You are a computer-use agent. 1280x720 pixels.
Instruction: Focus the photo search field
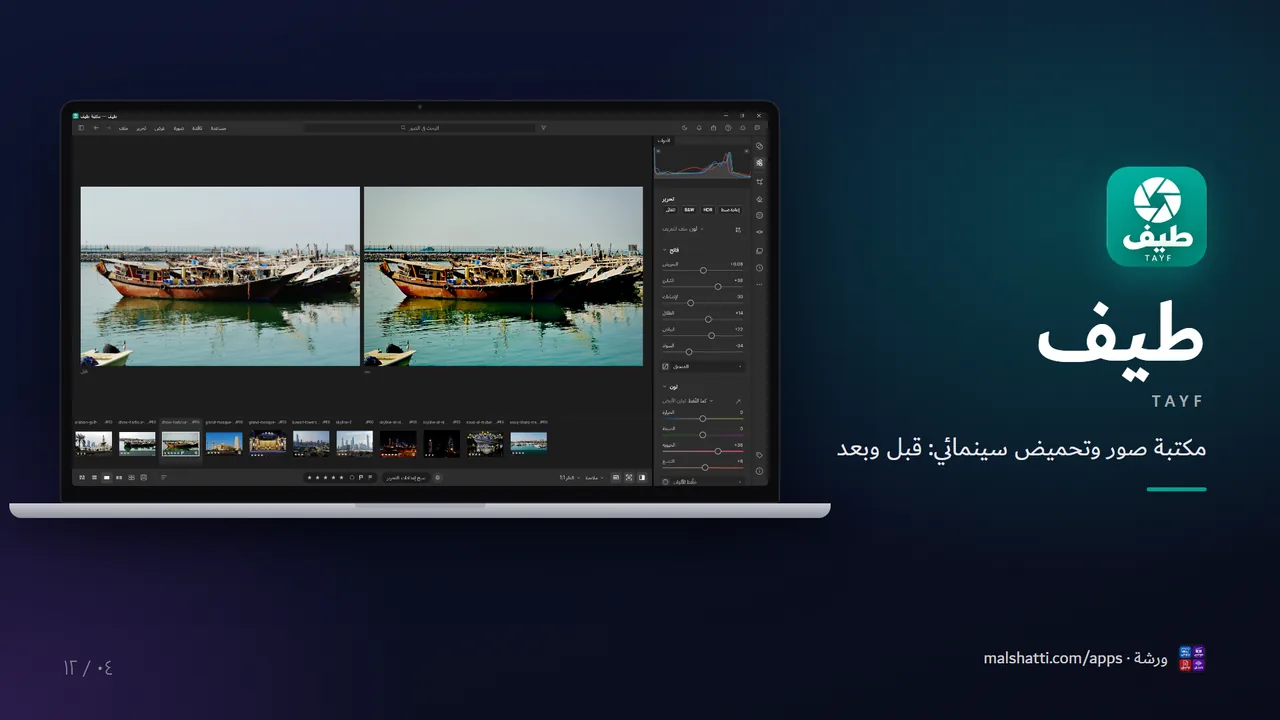[x=419, y=128]
